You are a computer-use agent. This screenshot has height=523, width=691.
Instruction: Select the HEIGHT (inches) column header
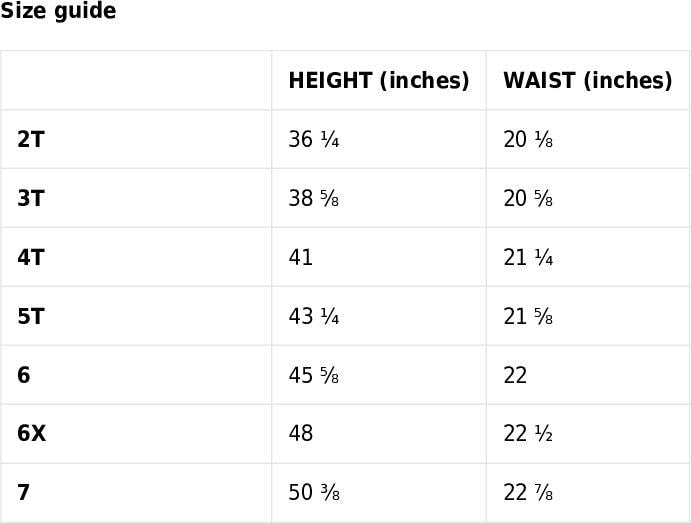click(x=378, y=81)
